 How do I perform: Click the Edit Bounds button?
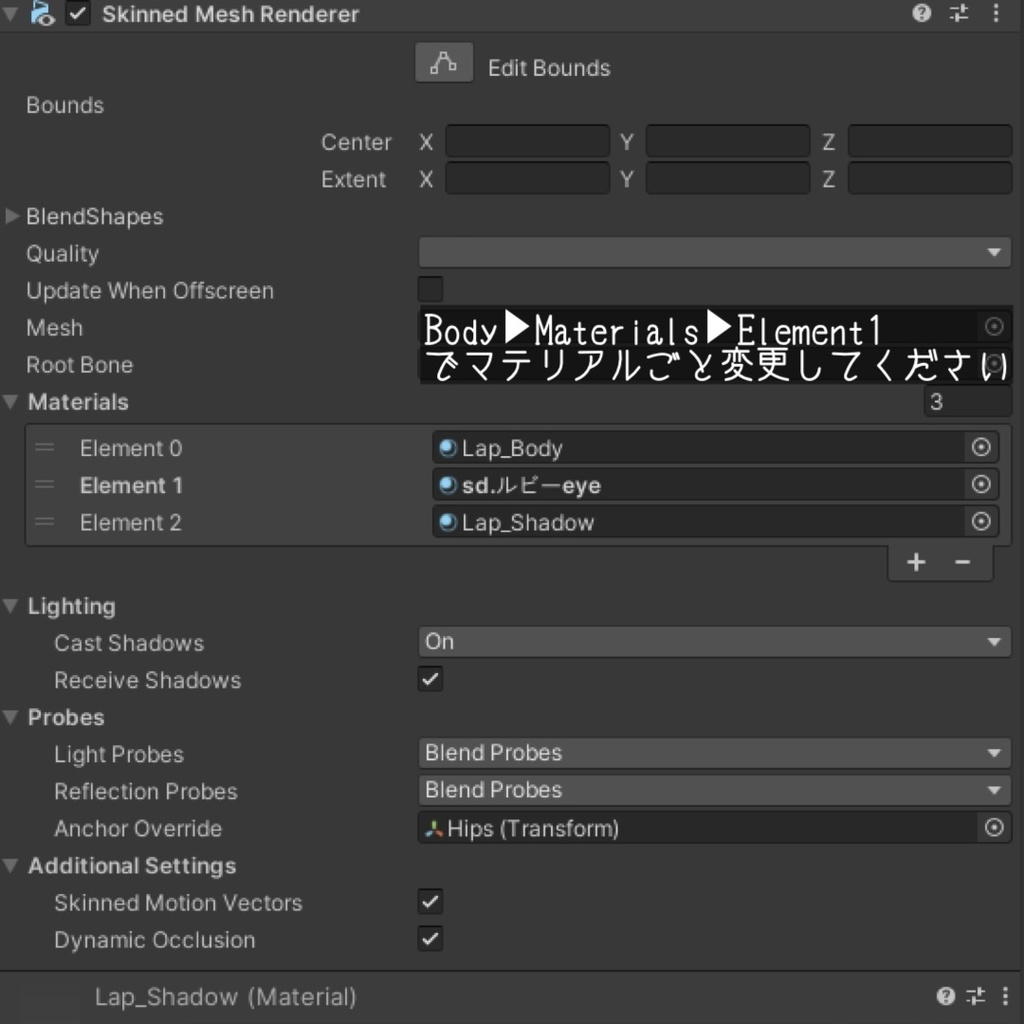tap(444, 63)
